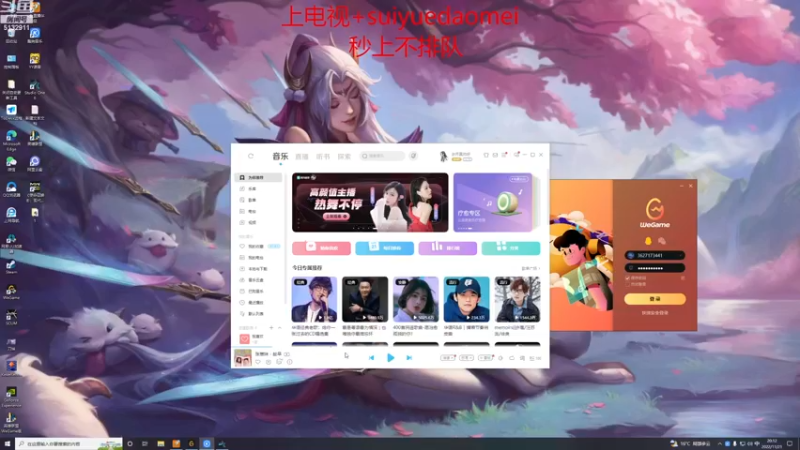The height and width of the screenshot is (450, 800).
Task: Open the now-playing album cover in player bar
Action: point(242,358)
